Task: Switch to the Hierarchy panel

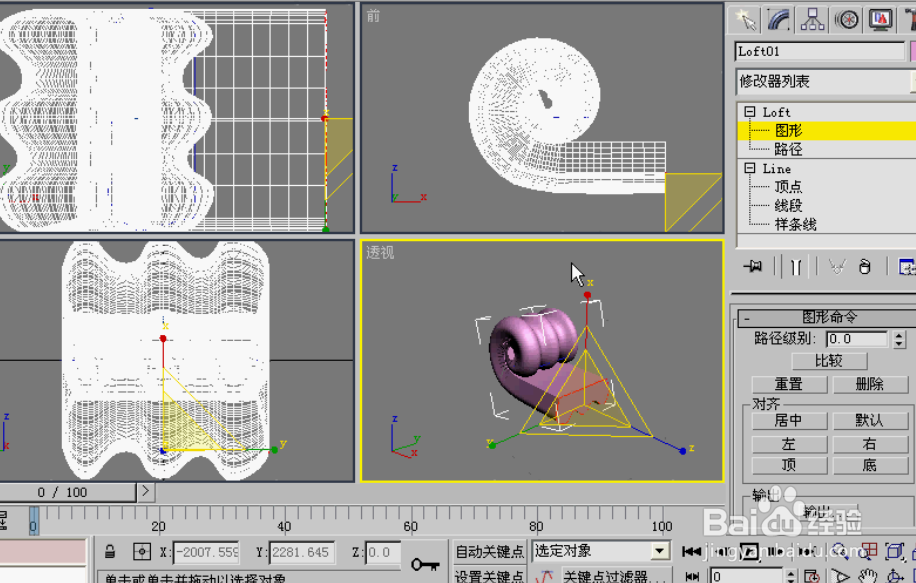Action: pos(810,18)
